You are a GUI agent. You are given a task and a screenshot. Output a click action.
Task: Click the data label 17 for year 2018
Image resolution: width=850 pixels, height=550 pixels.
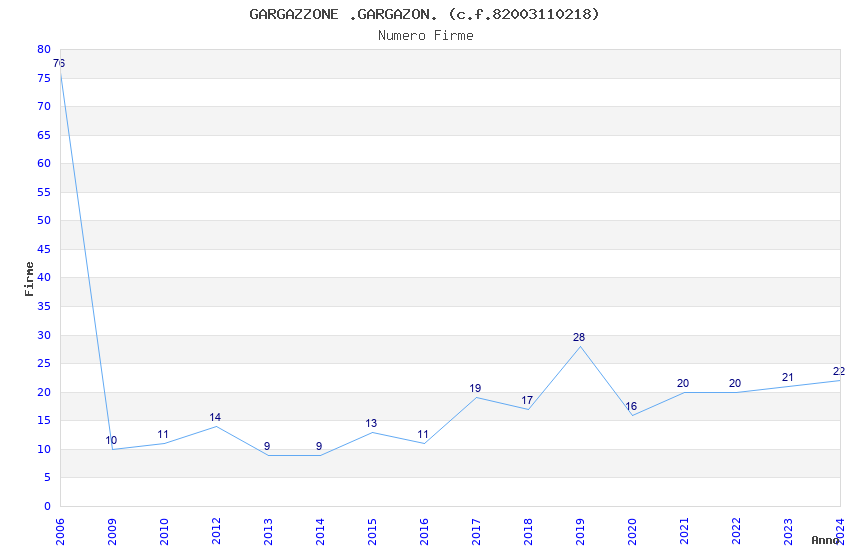point(527,400)
